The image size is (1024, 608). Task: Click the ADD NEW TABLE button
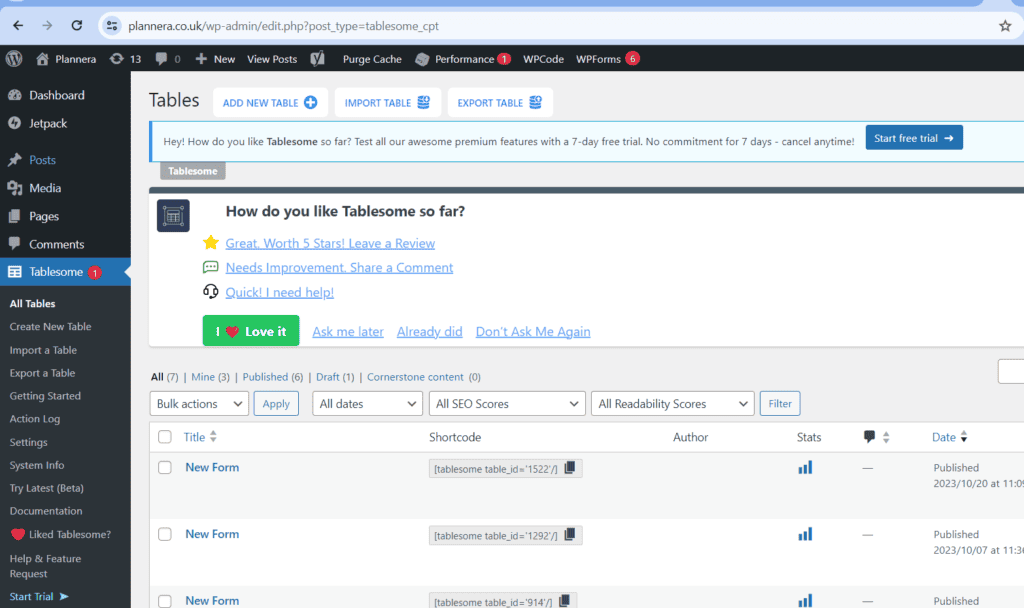tap(269, 103)
